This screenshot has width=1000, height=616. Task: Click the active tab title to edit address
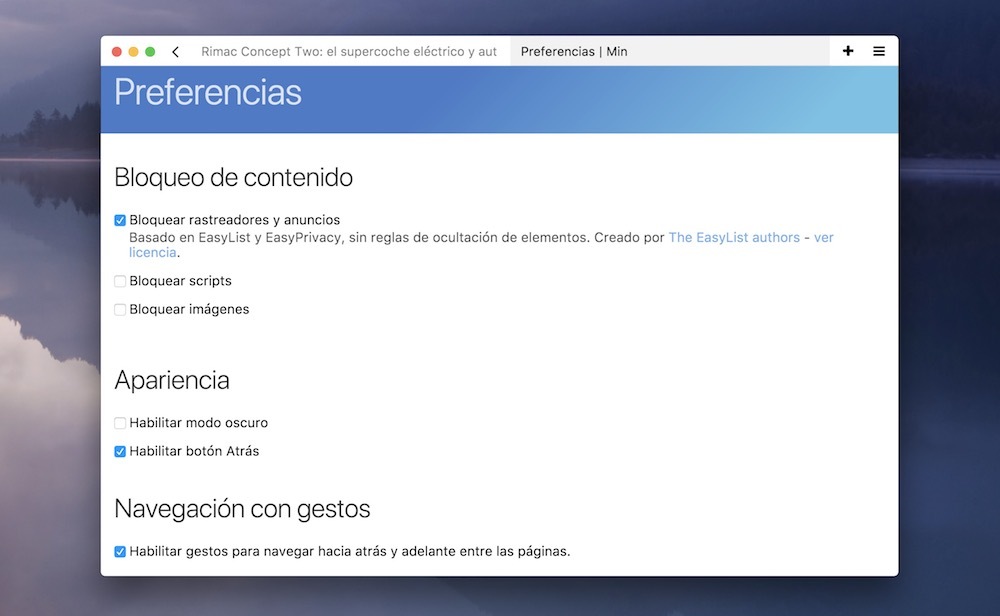pos(574,51)
